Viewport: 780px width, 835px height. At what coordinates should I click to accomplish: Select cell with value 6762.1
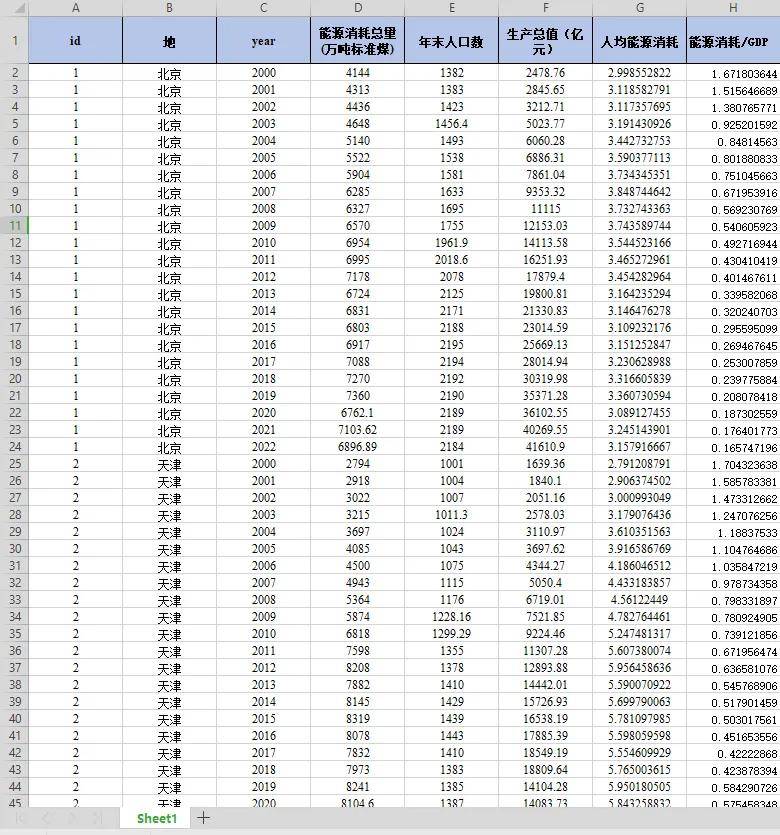click(x=358, y=413)
